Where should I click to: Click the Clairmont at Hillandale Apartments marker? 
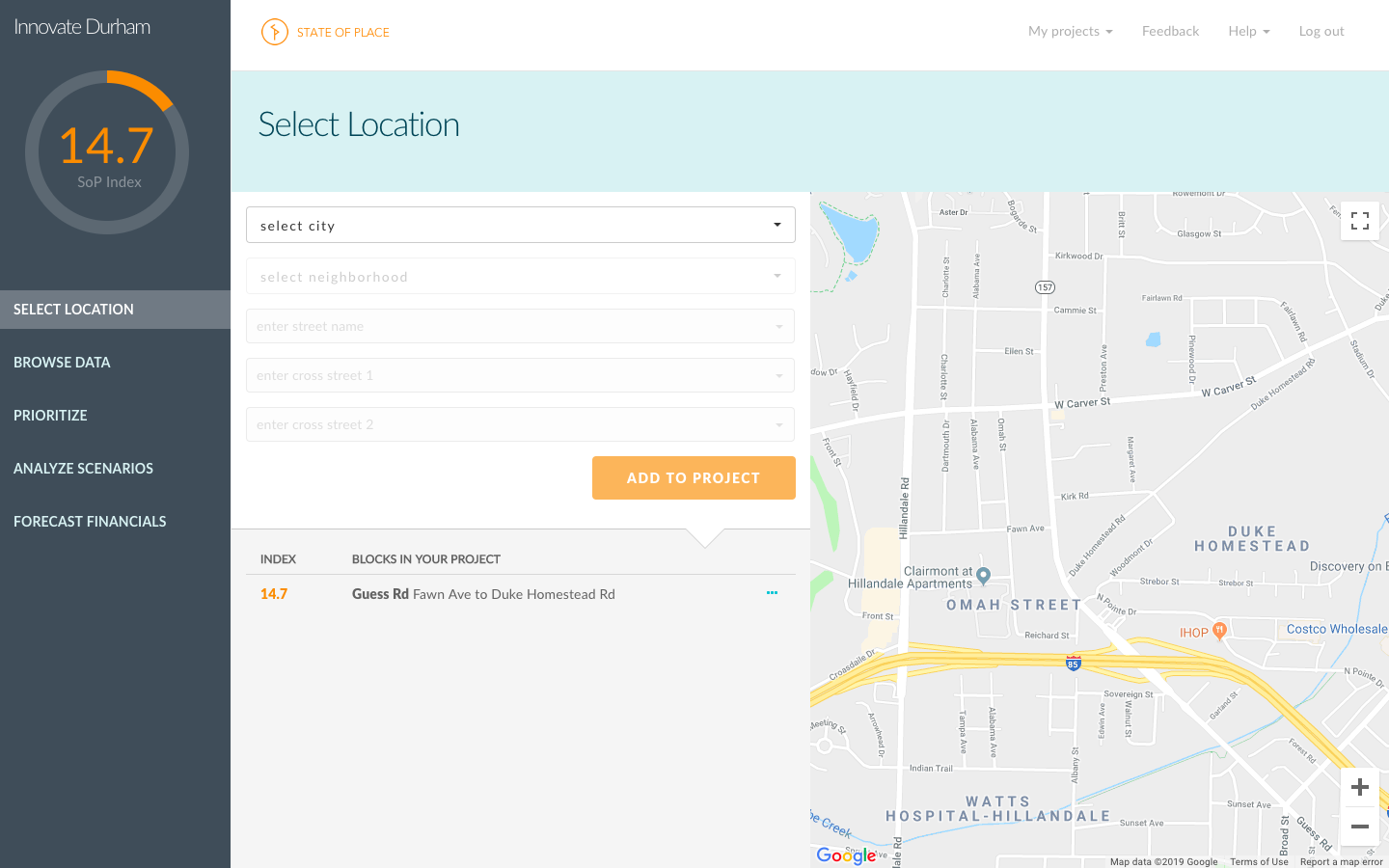(x=984, y=576)
